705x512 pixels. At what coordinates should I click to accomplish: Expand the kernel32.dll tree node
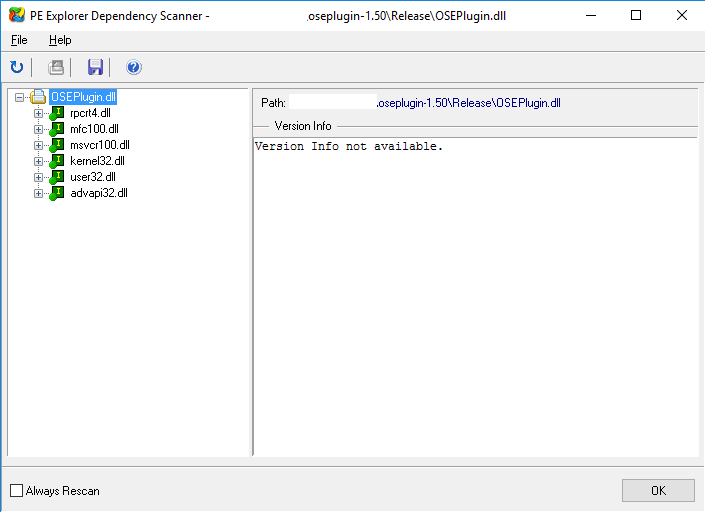pyautogui.click(x=39, y=161)
